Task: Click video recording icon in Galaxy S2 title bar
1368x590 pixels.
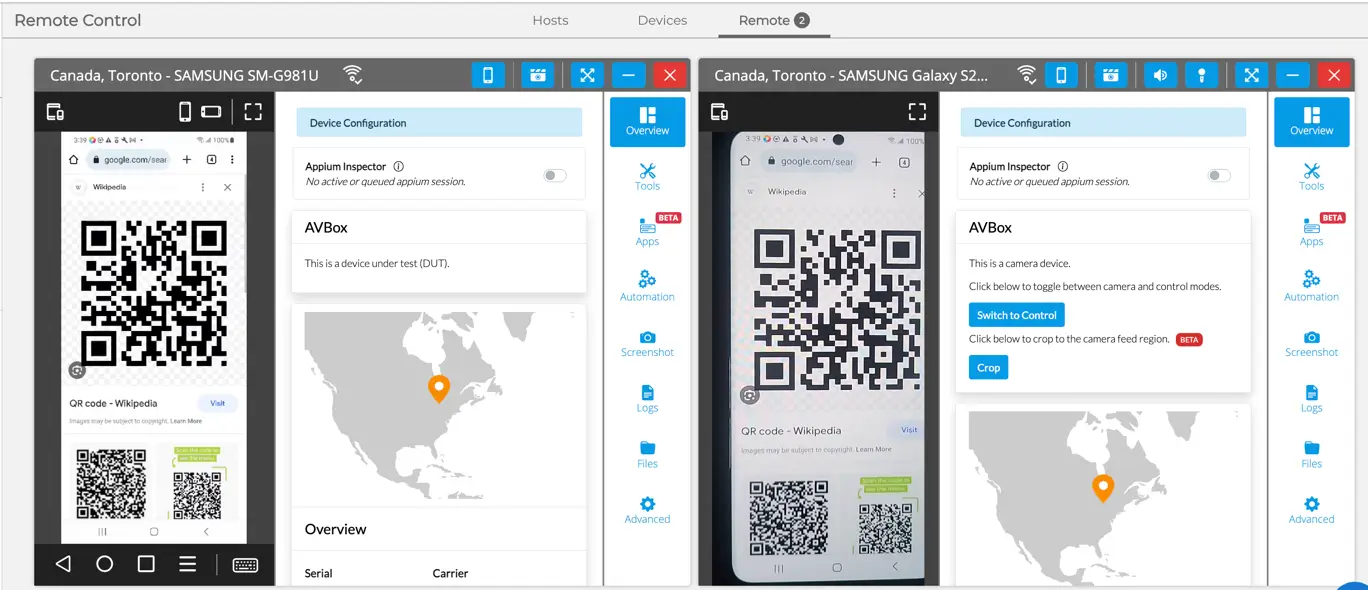Action: tap(1111, 75)
